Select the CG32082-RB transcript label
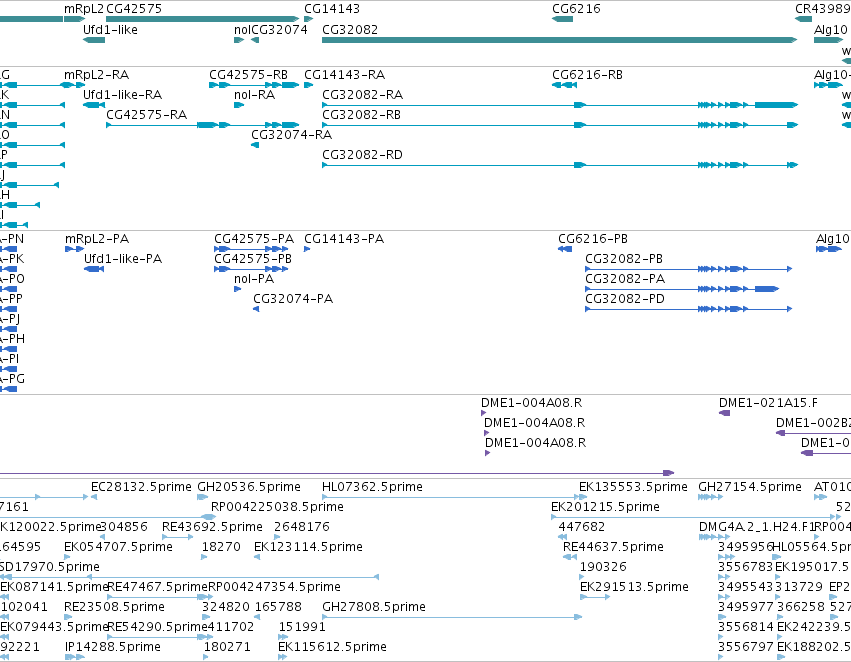851x662 pixels. click(361, 115)
